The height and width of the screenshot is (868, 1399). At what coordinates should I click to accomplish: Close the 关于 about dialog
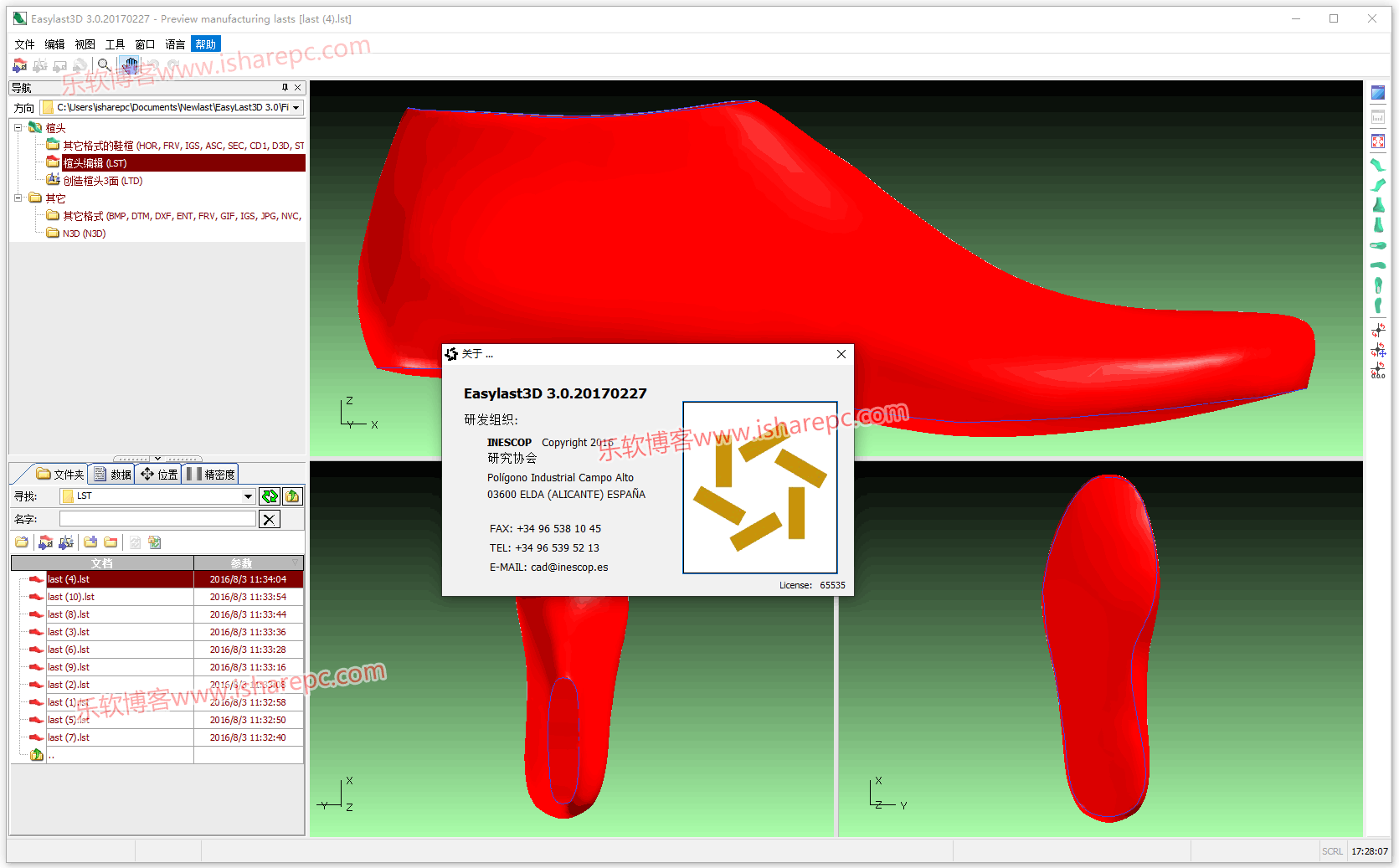(841, 354)
